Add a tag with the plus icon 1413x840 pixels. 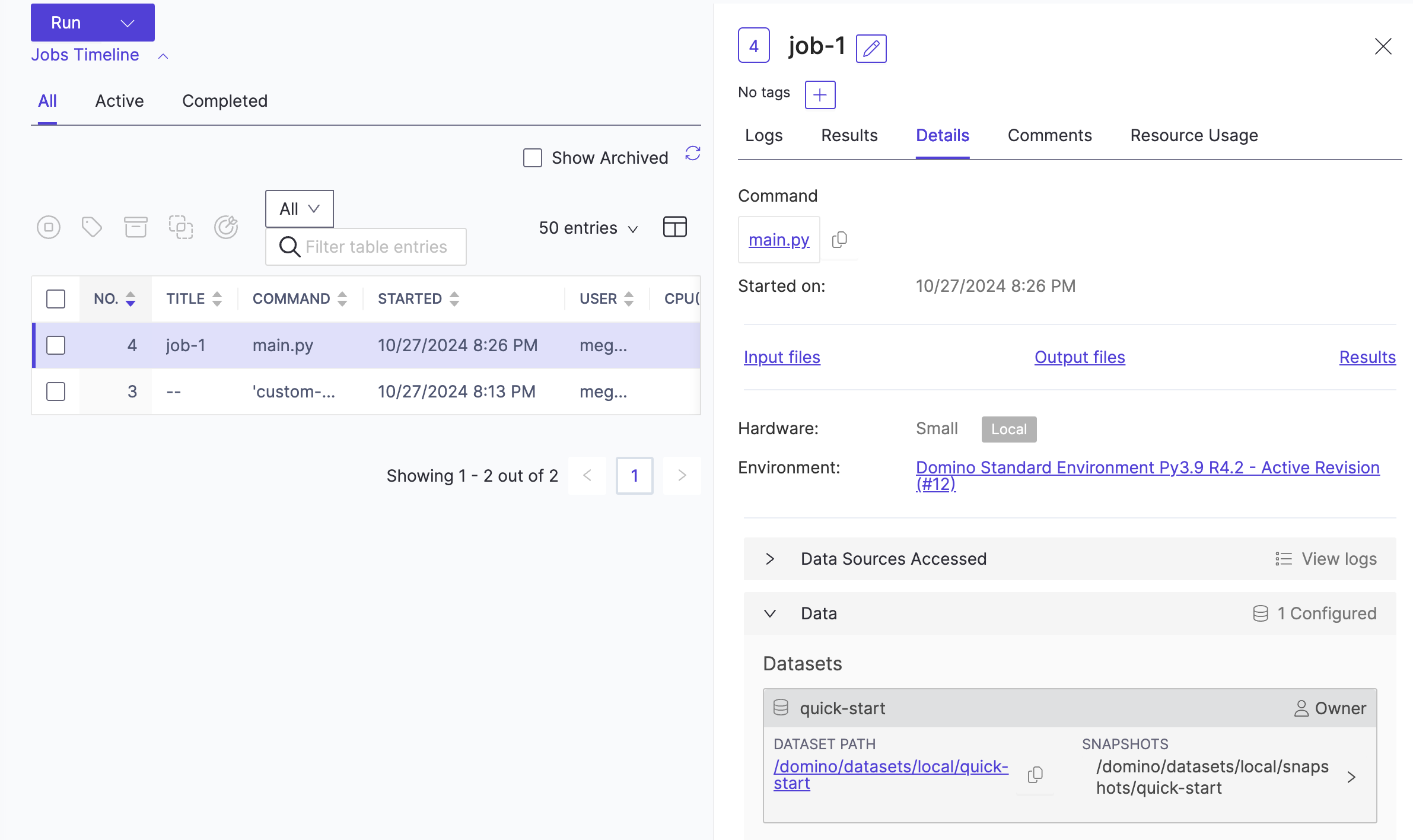[820, 95]
